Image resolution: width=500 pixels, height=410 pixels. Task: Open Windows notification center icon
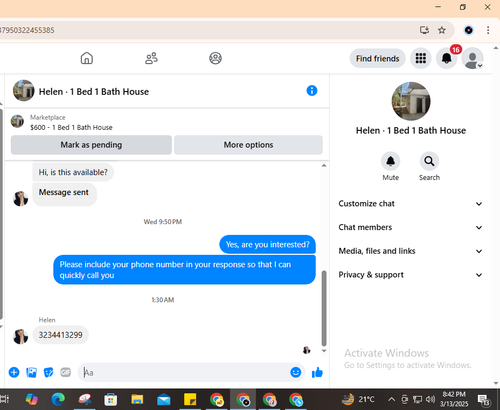[484, 399]
